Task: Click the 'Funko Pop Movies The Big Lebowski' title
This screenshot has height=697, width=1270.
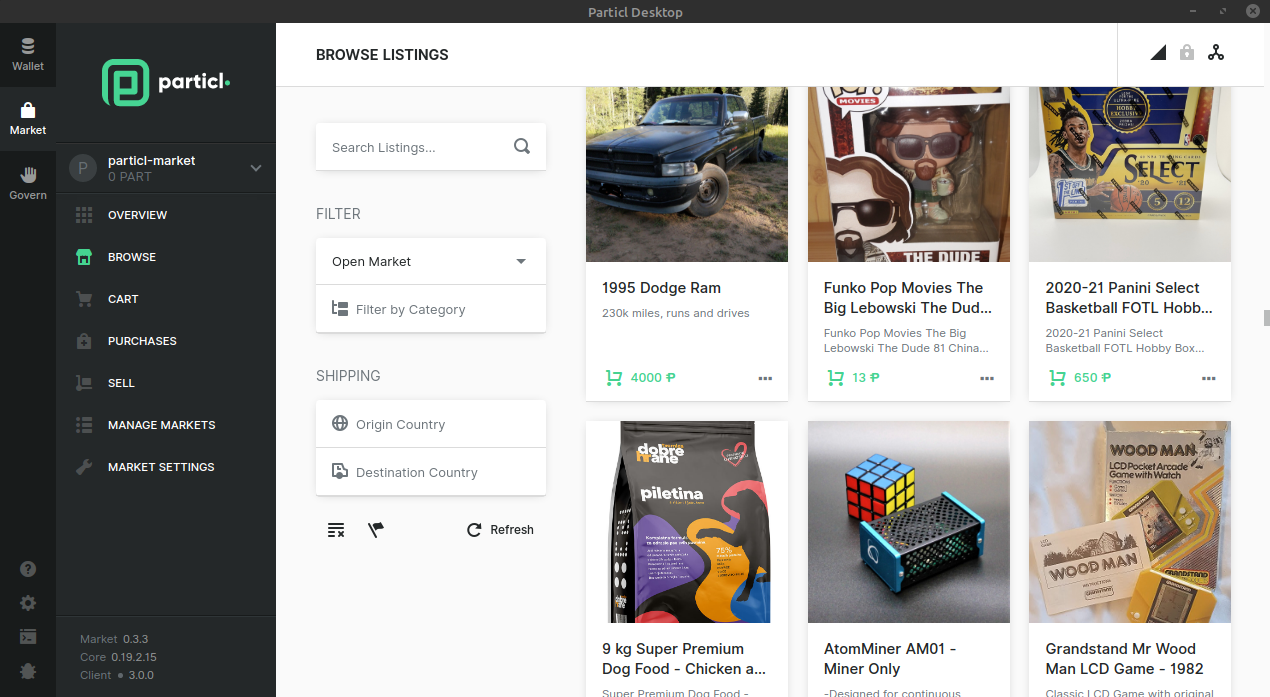Action: tap(908, 298)
